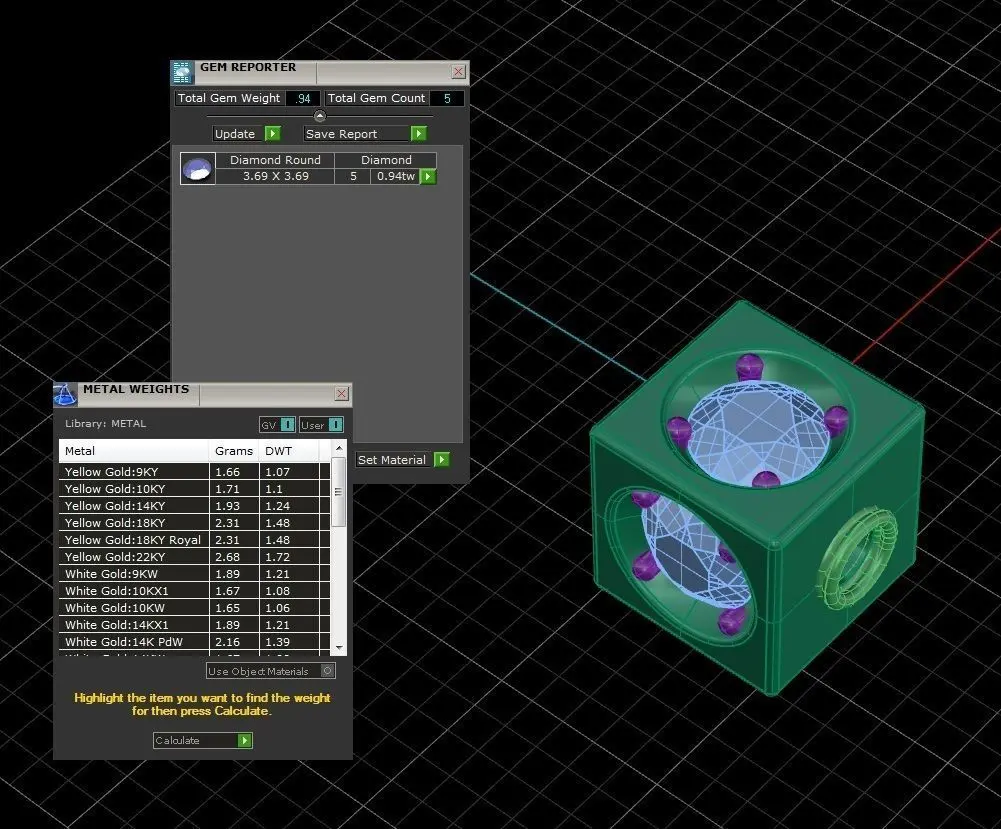Click the Diamond Round shape cell
This screenshot has height=829, width=1001.
(275, 160)
